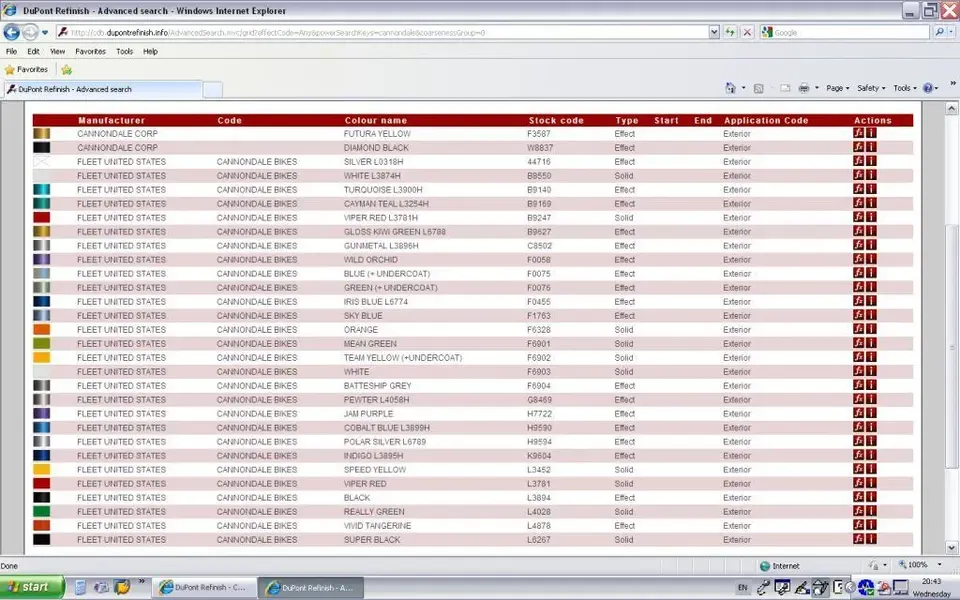960x600 pixels.
Task: Show info for SUPER BLACK row
Action: click(x=871, y=539)
